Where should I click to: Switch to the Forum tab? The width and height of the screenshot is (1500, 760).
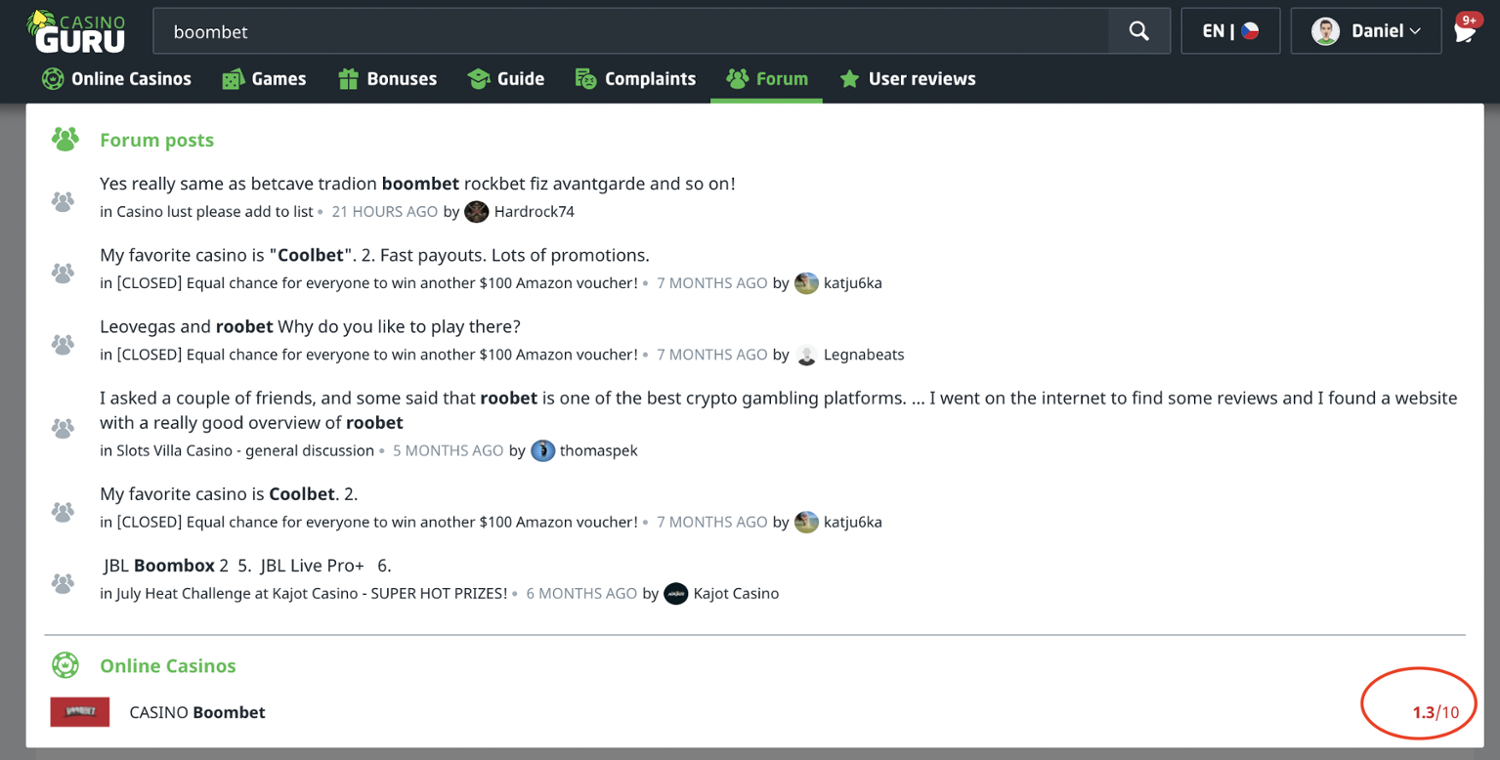767,79
